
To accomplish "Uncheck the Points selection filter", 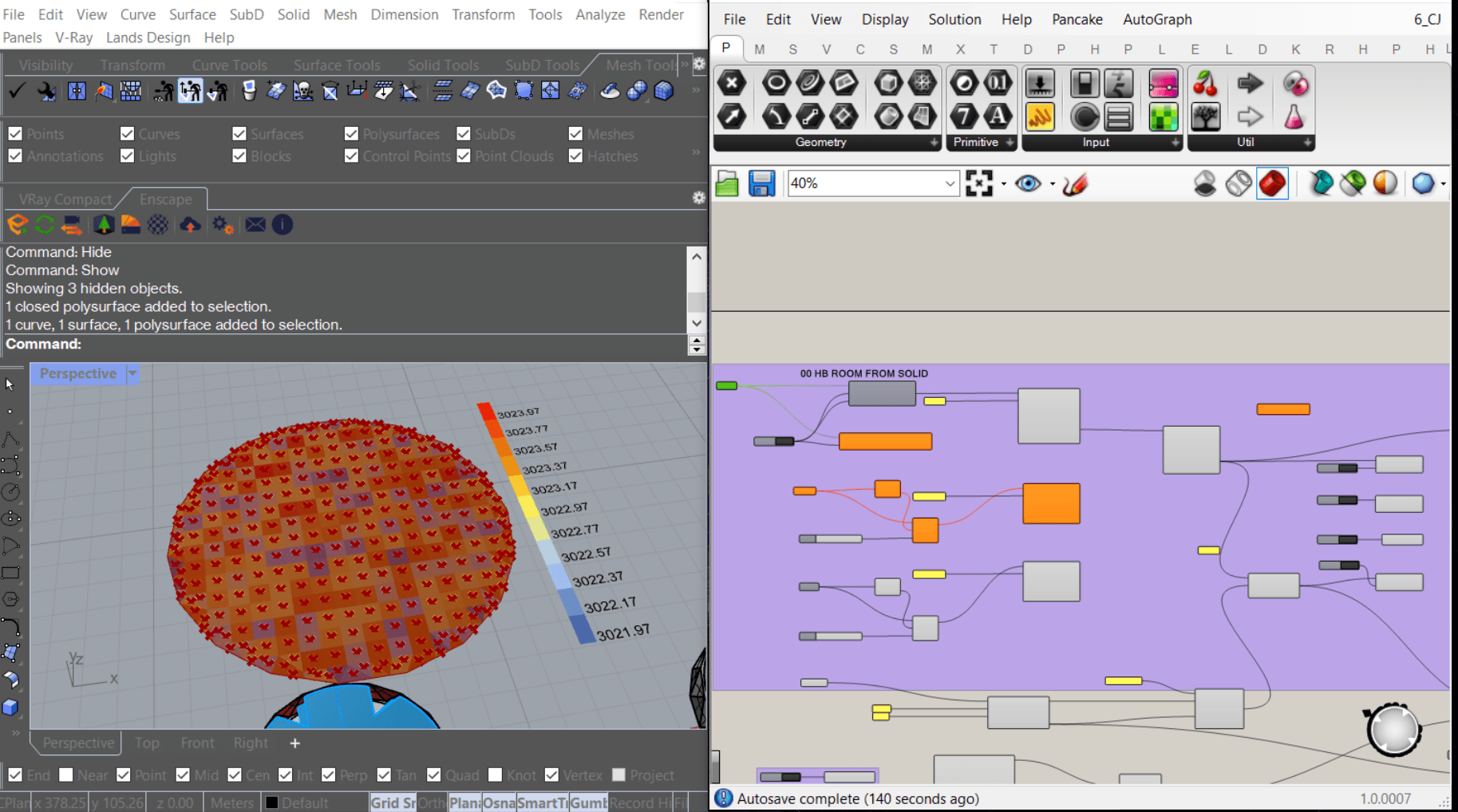I will tap(15, 133).
